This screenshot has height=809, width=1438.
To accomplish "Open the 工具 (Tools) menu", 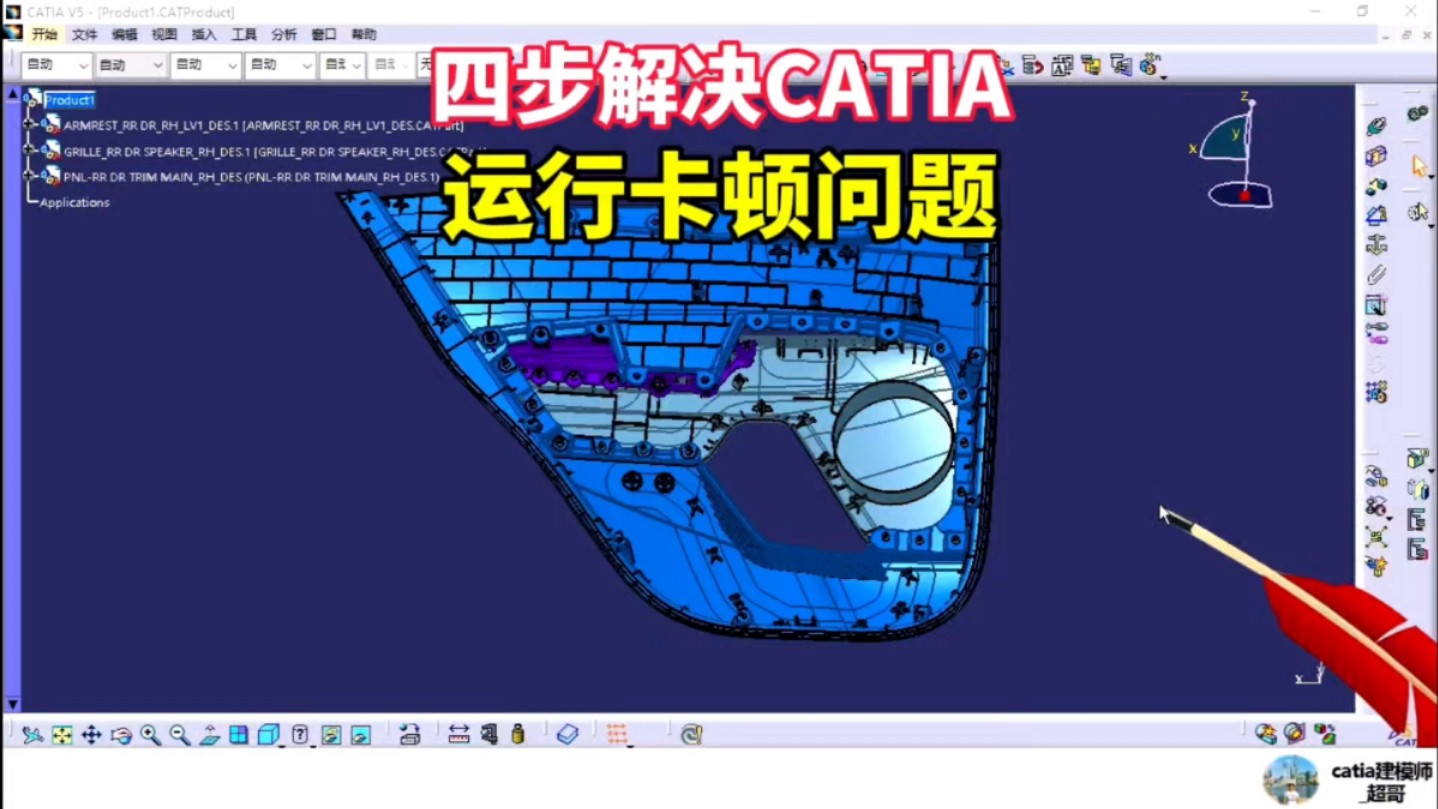I will click(x=244, y=34).
